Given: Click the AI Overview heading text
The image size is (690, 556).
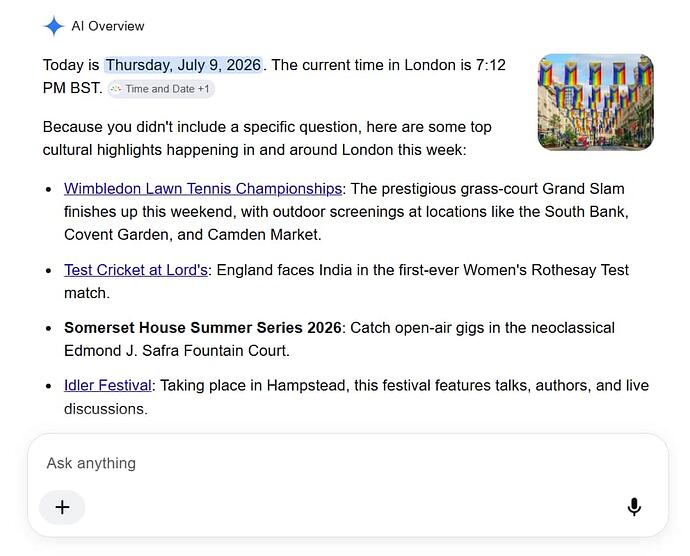Looking at the screenshot, I should (108, 26).
